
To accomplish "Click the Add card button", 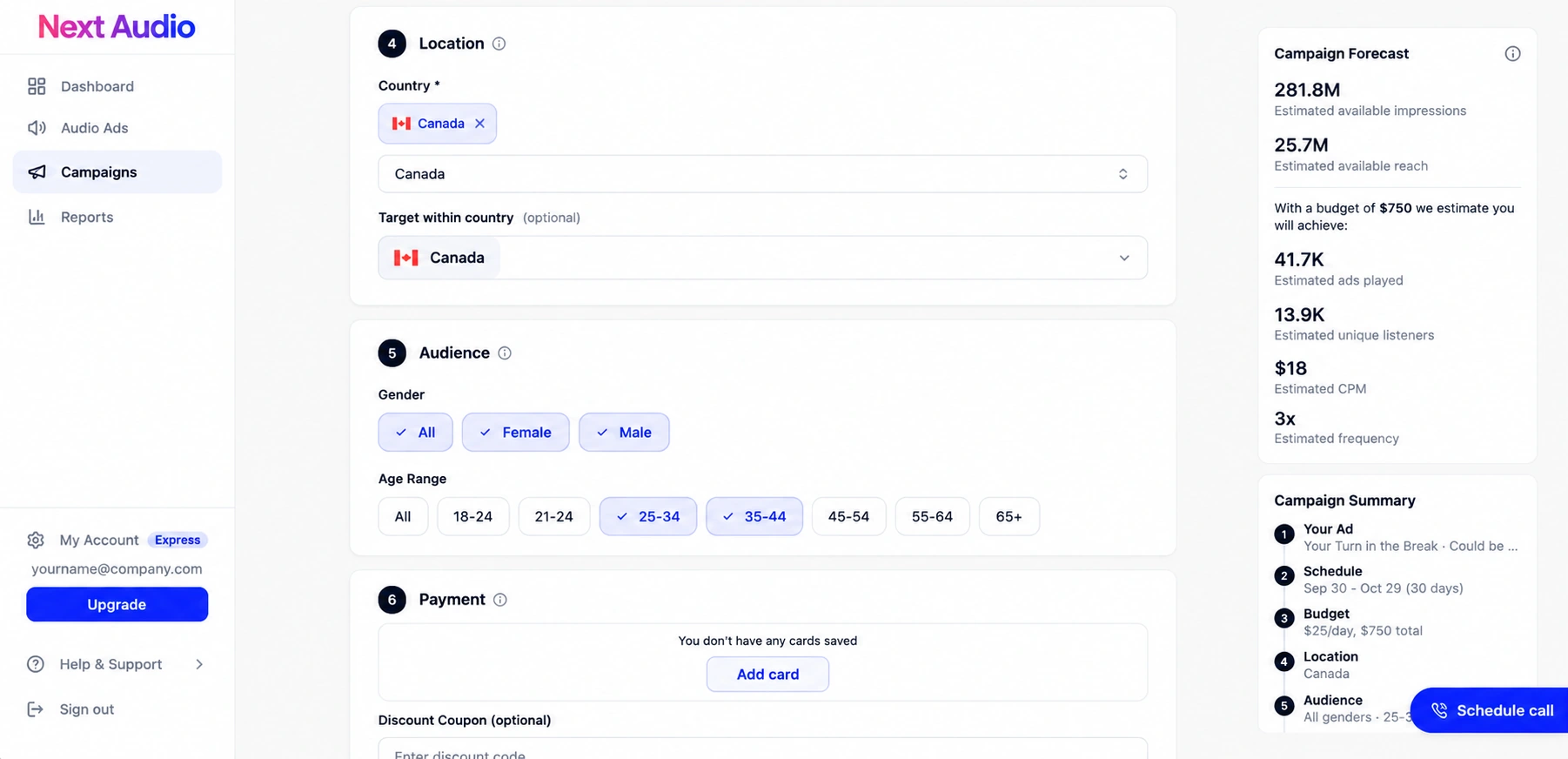I will tap(767, 674).
